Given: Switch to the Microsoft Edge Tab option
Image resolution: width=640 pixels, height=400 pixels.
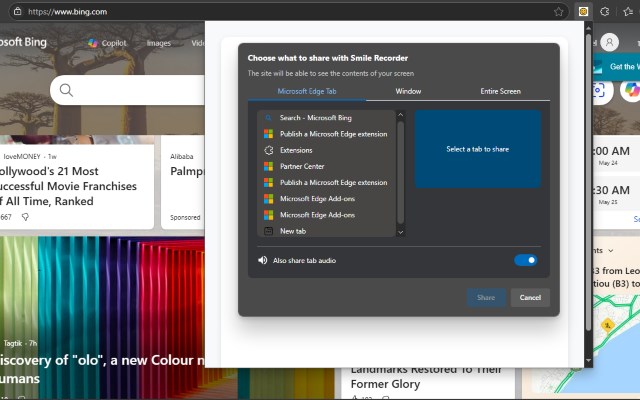Looking at the screenshot, I should tap(307, 91).
